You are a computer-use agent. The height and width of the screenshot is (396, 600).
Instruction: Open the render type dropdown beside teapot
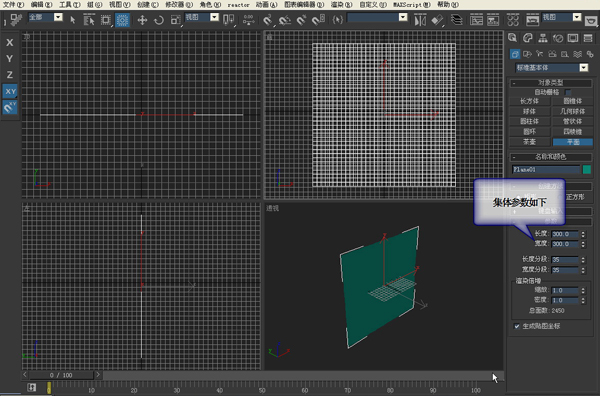pyautogui.click(x=577, y=17)
